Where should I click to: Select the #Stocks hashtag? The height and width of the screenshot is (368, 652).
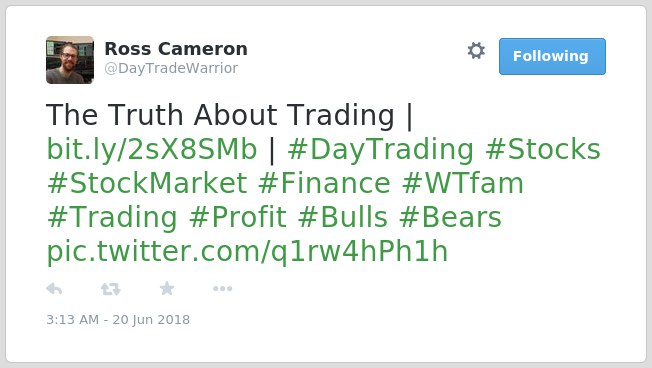click(x=543, y=149)
